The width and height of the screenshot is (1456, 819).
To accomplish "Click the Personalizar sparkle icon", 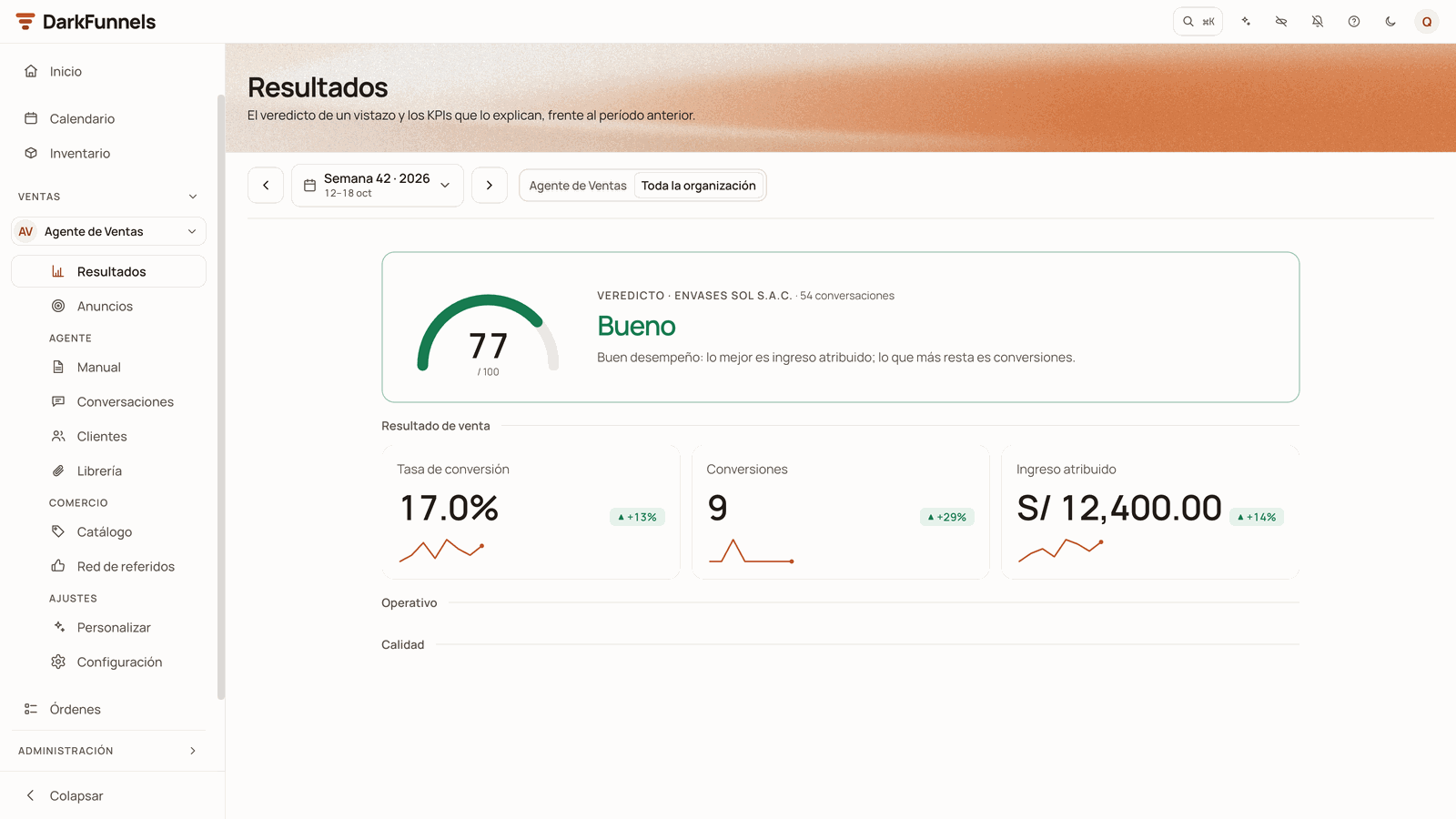I will 58,627.
